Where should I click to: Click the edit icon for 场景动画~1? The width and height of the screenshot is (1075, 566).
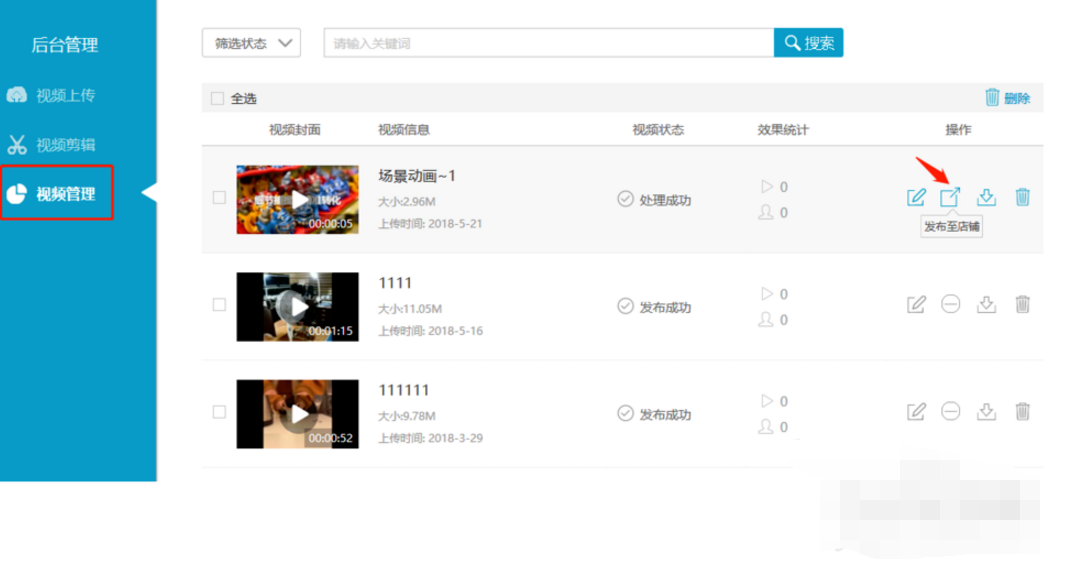[916, 197]
